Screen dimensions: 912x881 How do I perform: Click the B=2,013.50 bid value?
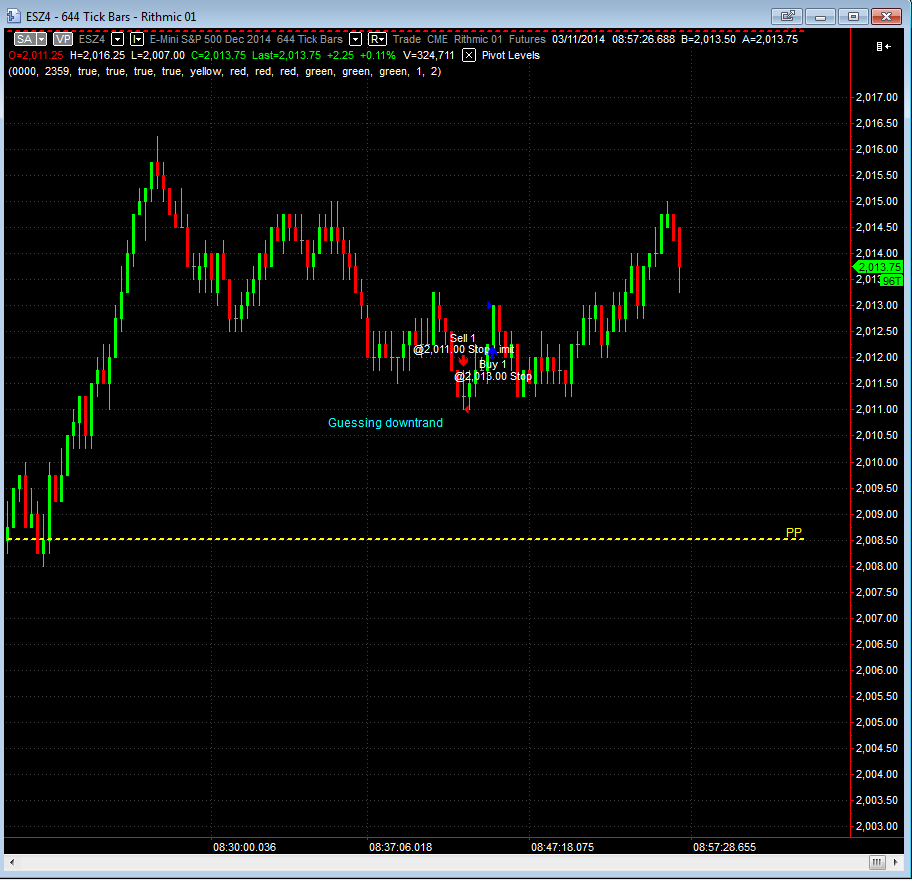pyautogui.click(x=708, y=39)
